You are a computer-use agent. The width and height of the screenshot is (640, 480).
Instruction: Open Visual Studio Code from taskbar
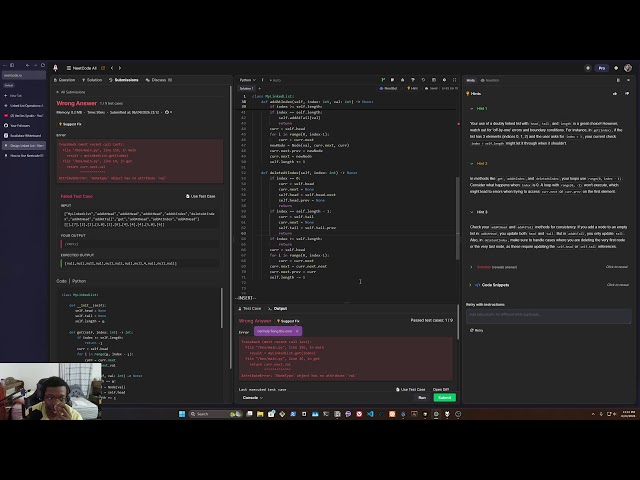point(370,414)
